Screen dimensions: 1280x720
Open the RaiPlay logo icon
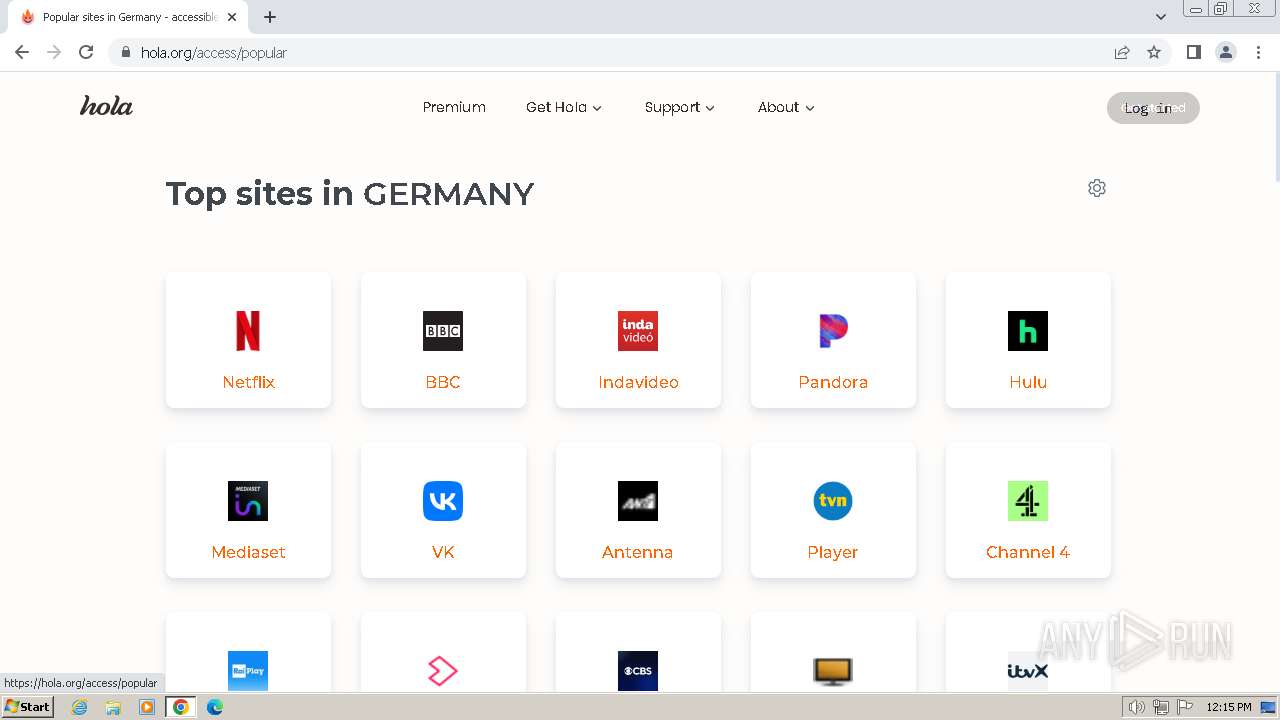[x=248, y=671]
